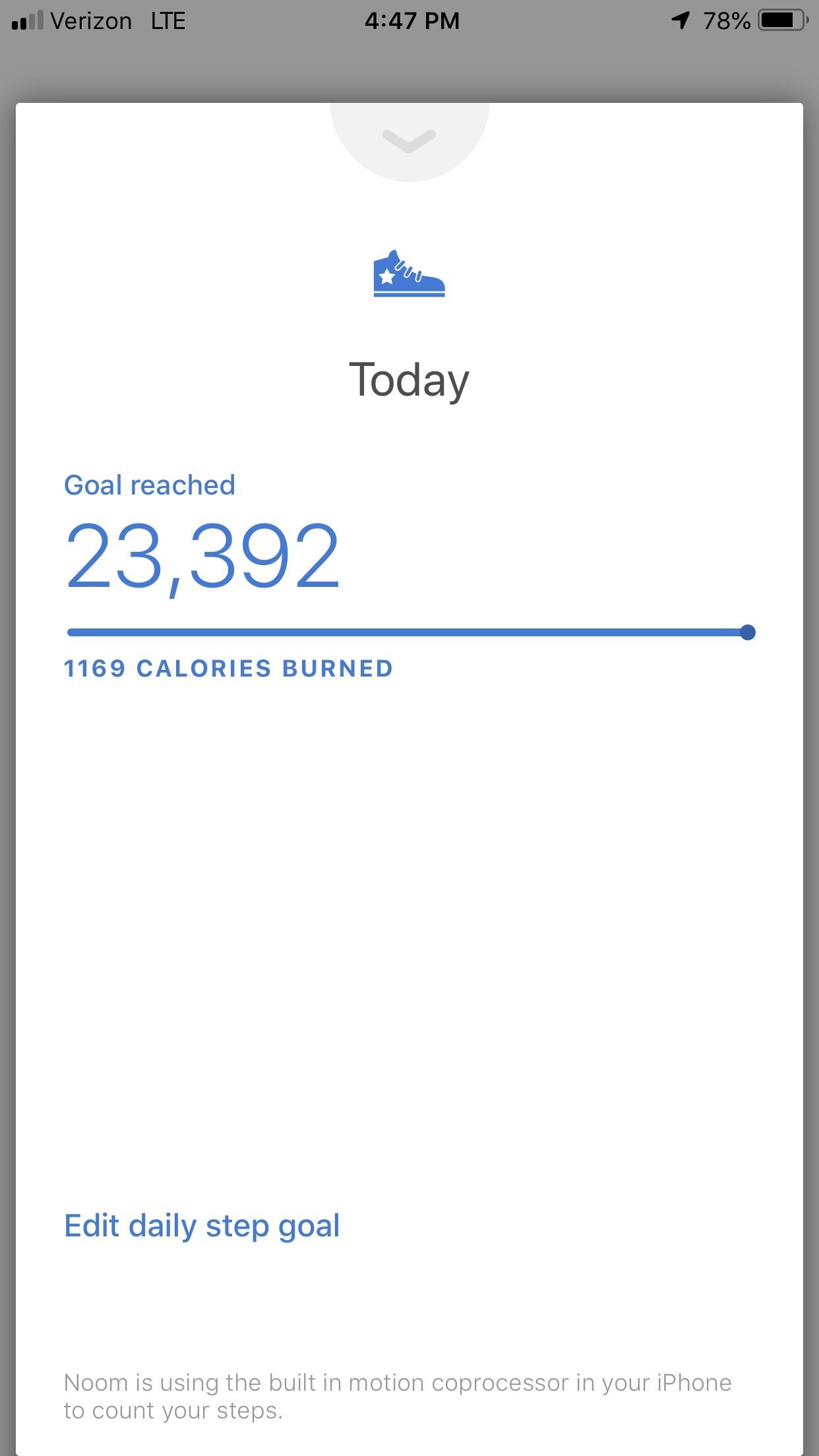The image size is (819, 1456).
Task: Tap the battery icon in status bar
Action: (783, 20)
